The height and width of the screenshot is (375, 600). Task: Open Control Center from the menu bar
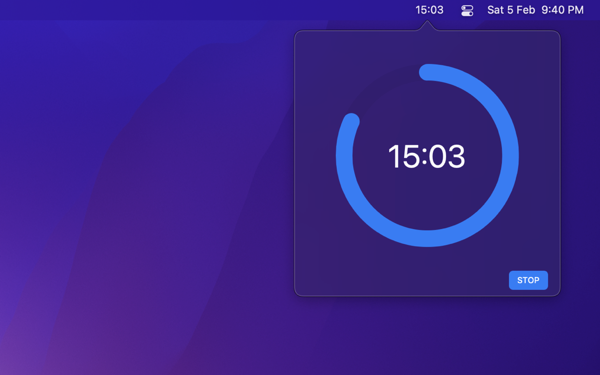[467, 10]
